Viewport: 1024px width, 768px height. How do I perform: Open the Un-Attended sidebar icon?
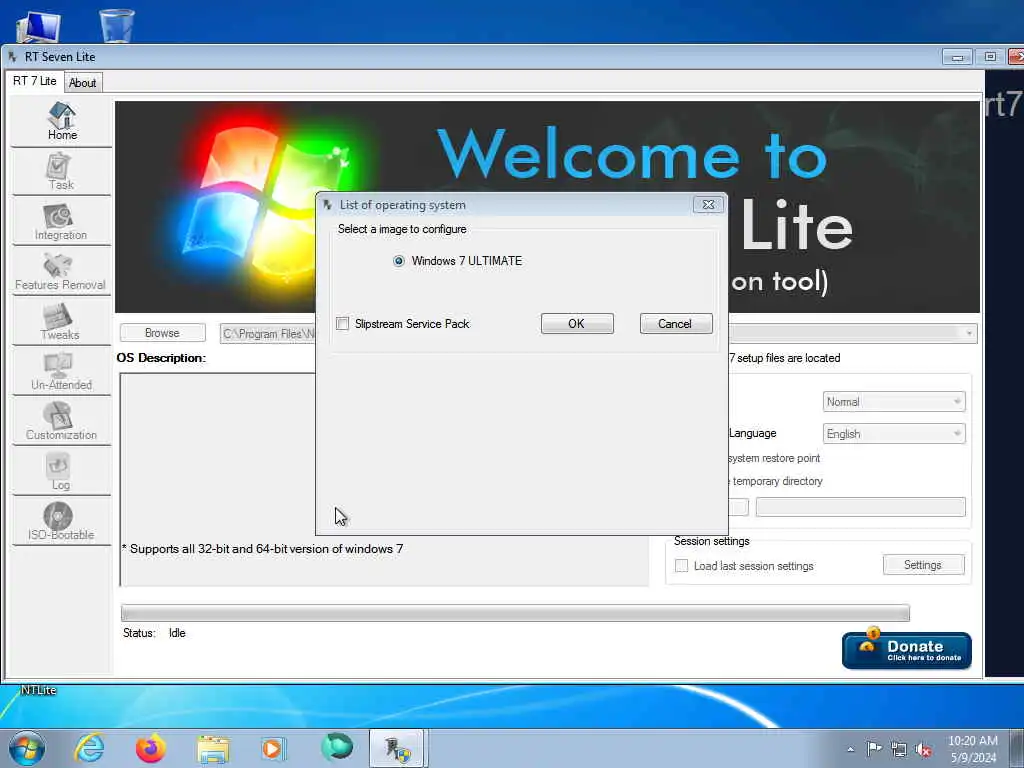(61, 372)
